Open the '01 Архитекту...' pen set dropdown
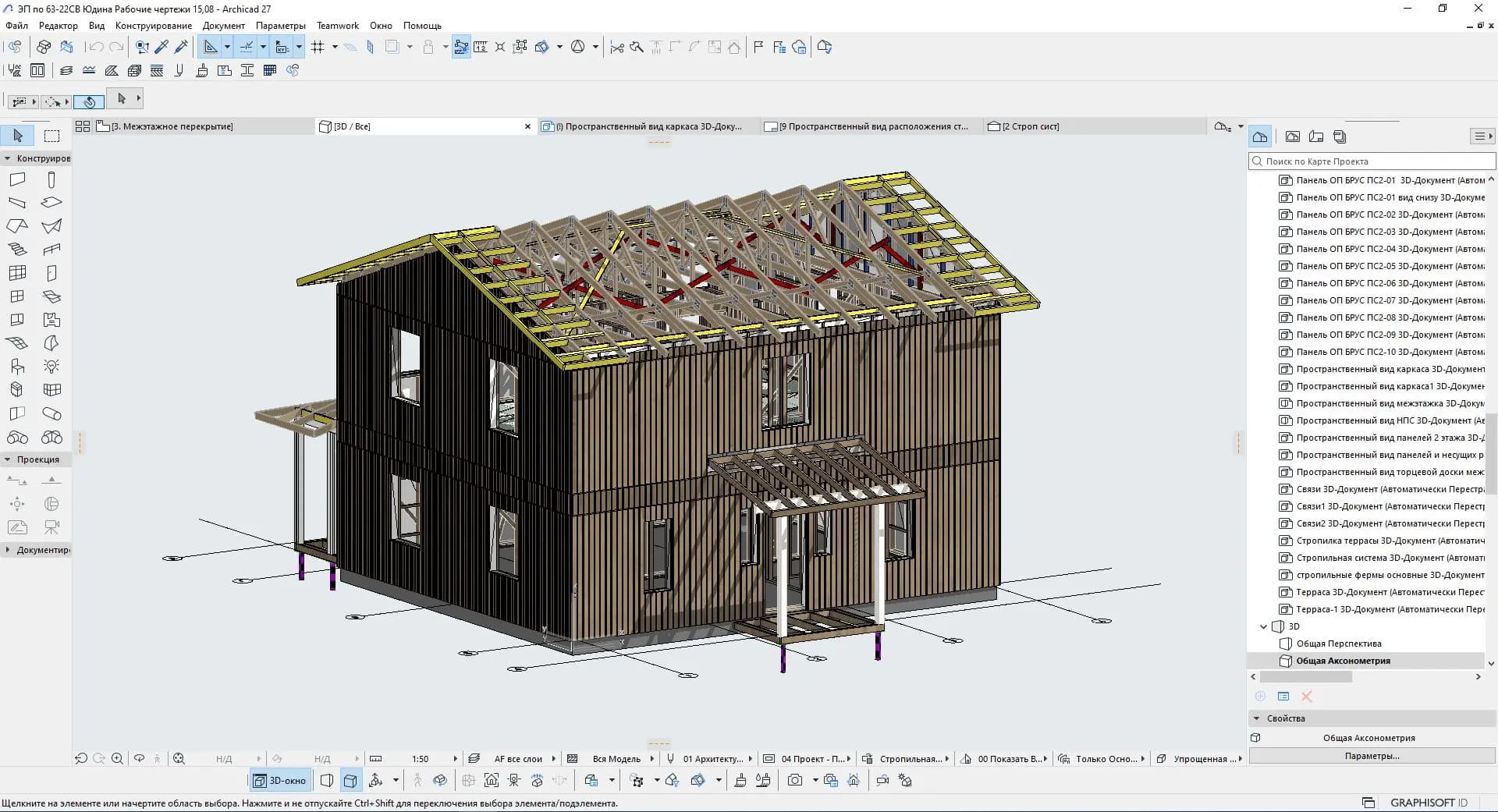 point(713,758)
